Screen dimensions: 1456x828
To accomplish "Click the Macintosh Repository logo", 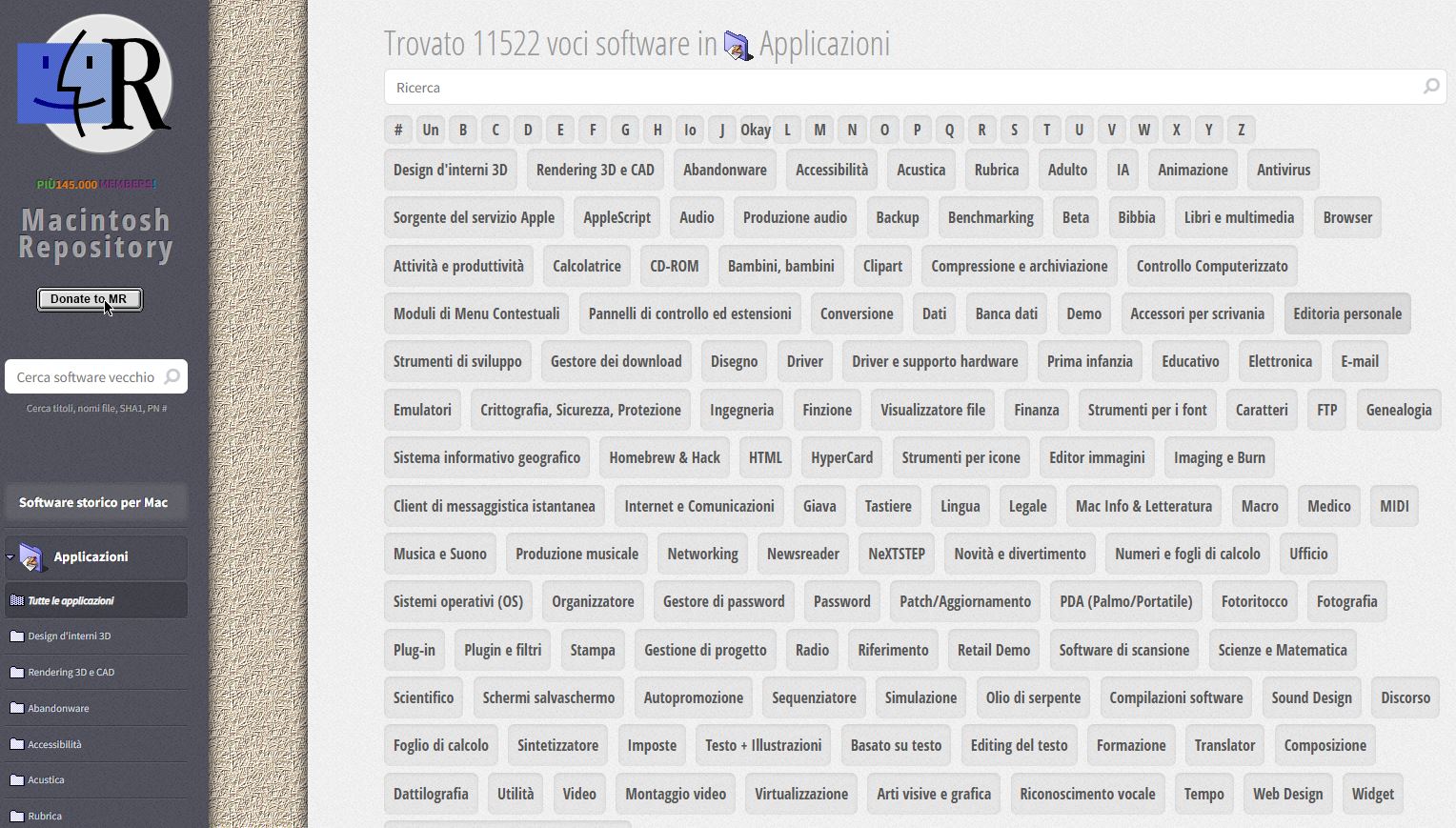I will click(x=94, y=84).
